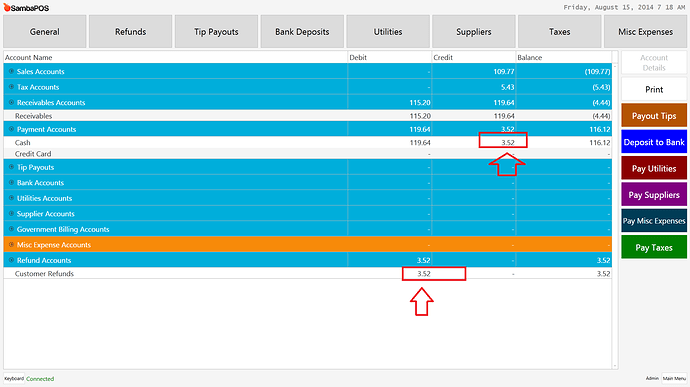The height and width of the screenshot is (387, 690).
Task: Open the Keyboard button in status bar
Action: tap(14, 379)
